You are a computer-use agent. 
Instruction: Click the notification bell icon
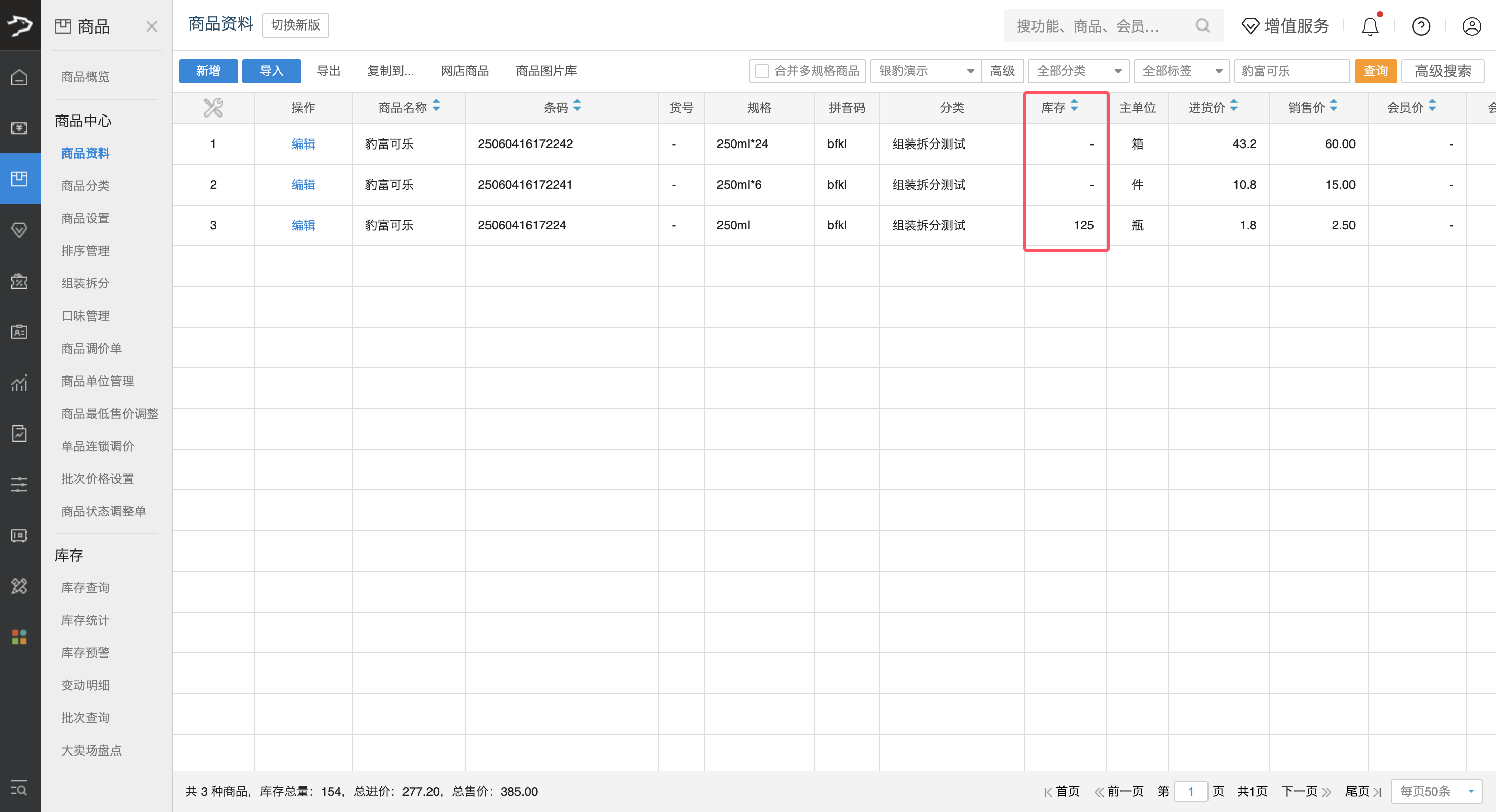coord(1369,26)
